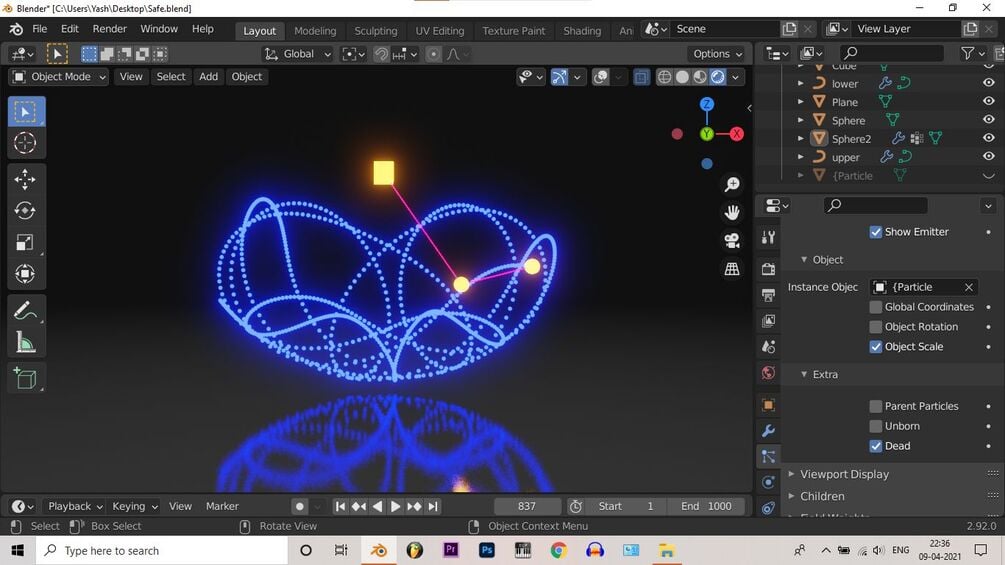Play the animation forward
1005x565 pixels.
coord(395,506)
